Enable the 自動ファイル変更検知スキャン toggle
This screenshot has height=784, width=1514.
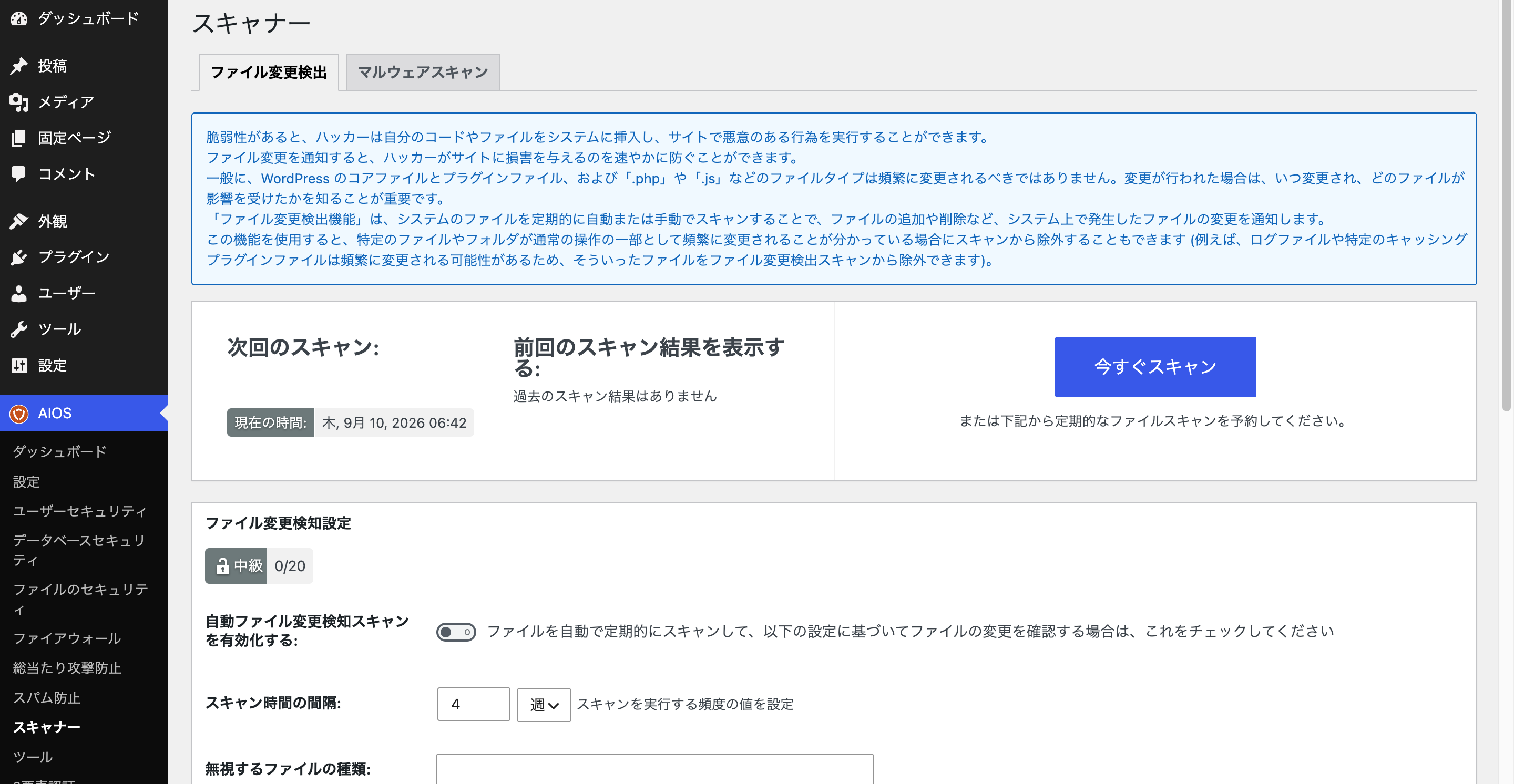(455, 632)
